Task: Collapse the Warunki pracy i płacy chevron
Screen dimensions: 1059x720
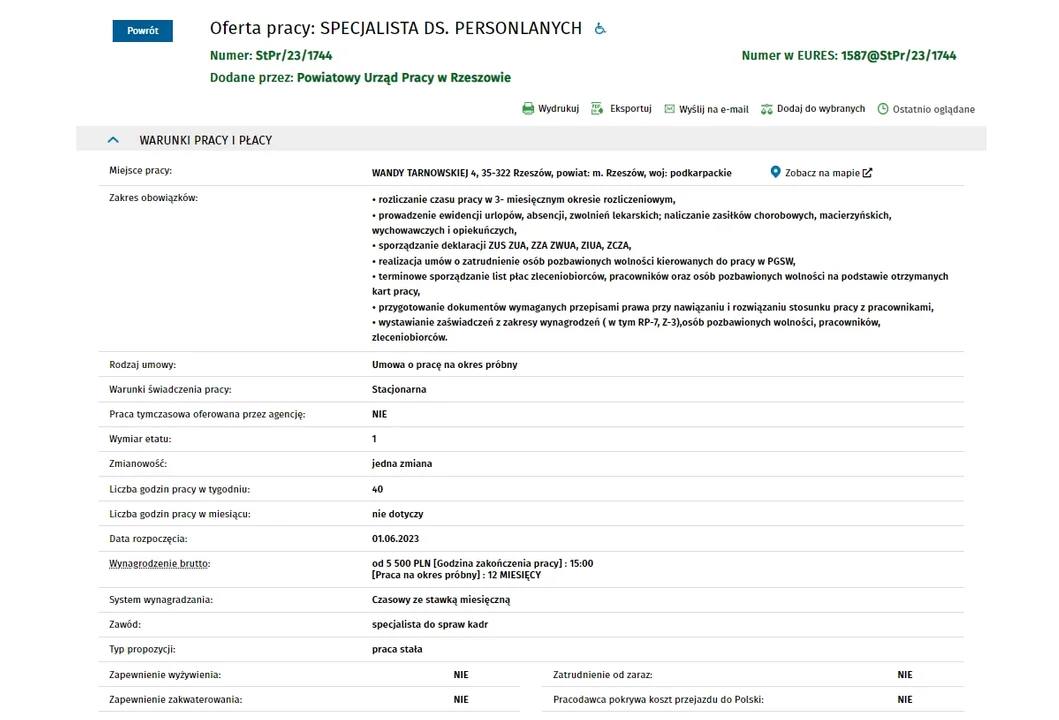Action: [x=113, y=140]
